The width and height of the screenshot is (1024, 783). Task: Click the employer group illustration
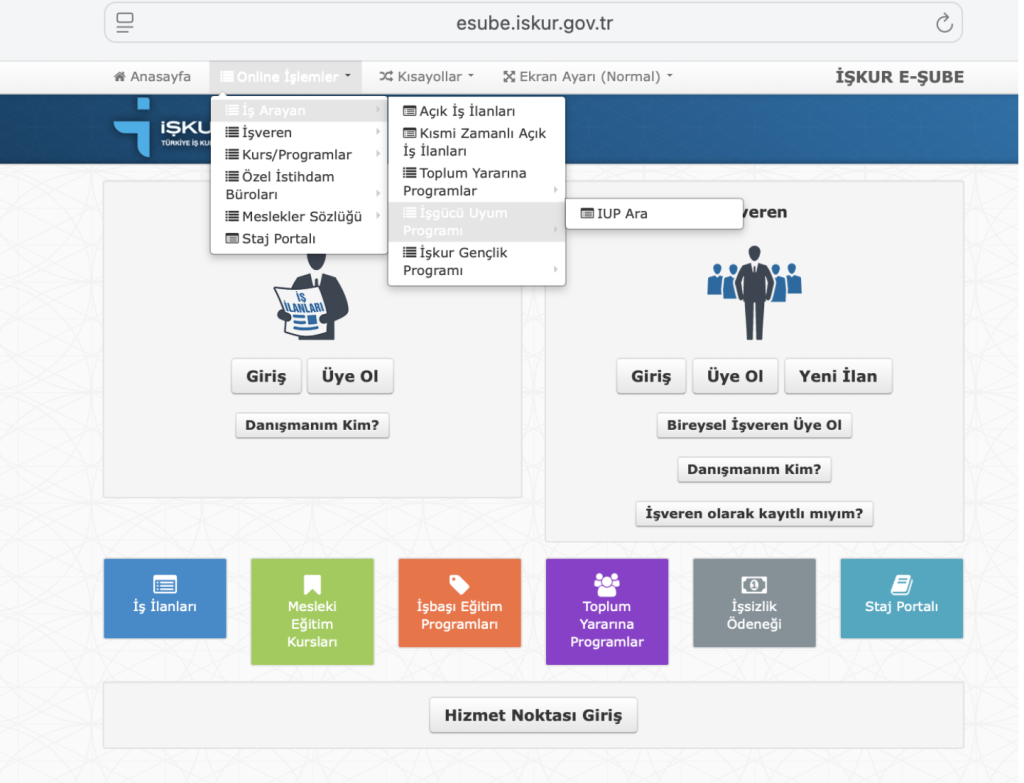click(x=754, y=293)
